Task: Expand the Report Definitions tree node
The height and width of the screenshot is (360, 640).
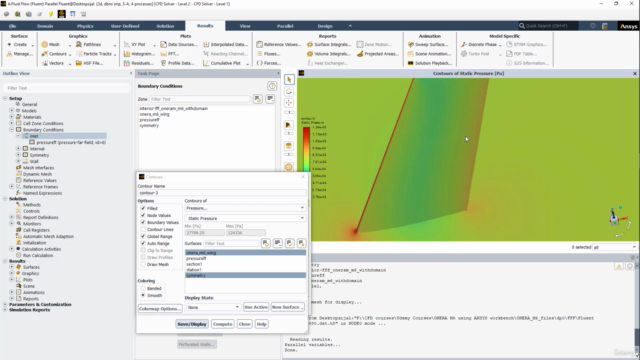Action: (11, 217)
